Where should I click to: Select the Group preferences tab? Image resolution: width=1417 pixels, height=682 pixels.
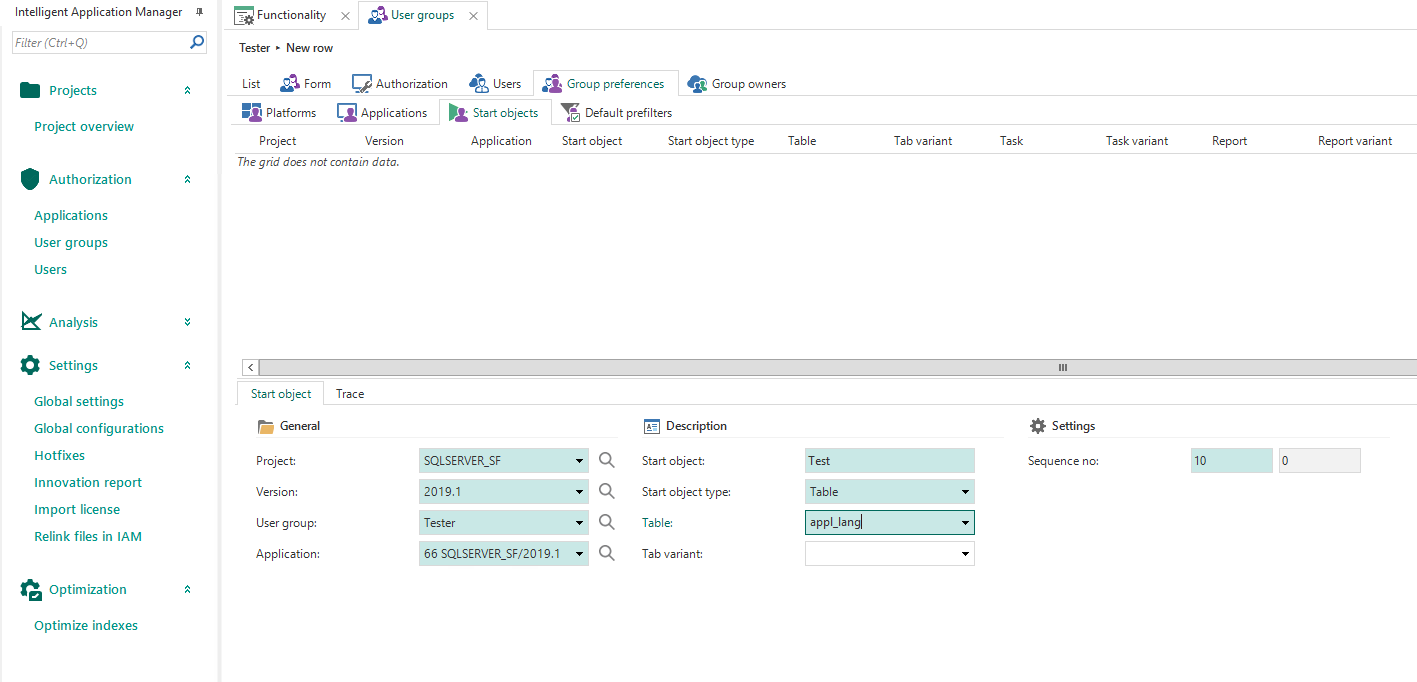[x=604, y=84]
